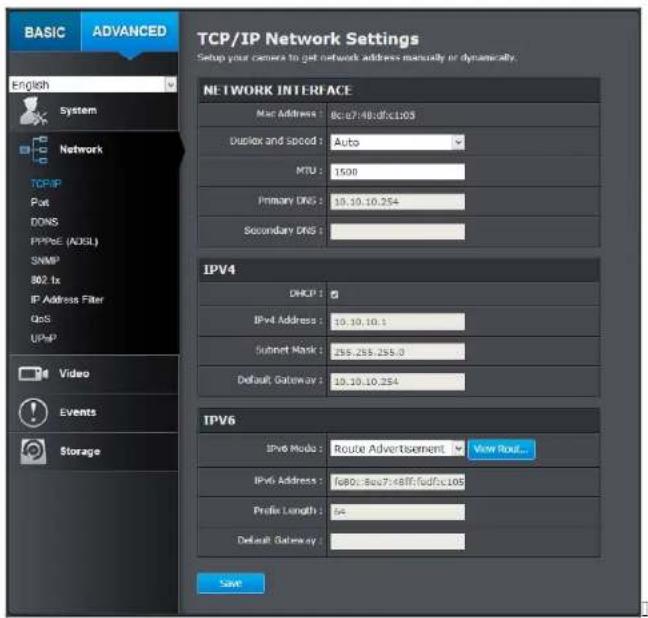The height and width of the screenshot is (618, 648).
Task: Select UPnP in Network submenu
Action: tap(43, 339)
